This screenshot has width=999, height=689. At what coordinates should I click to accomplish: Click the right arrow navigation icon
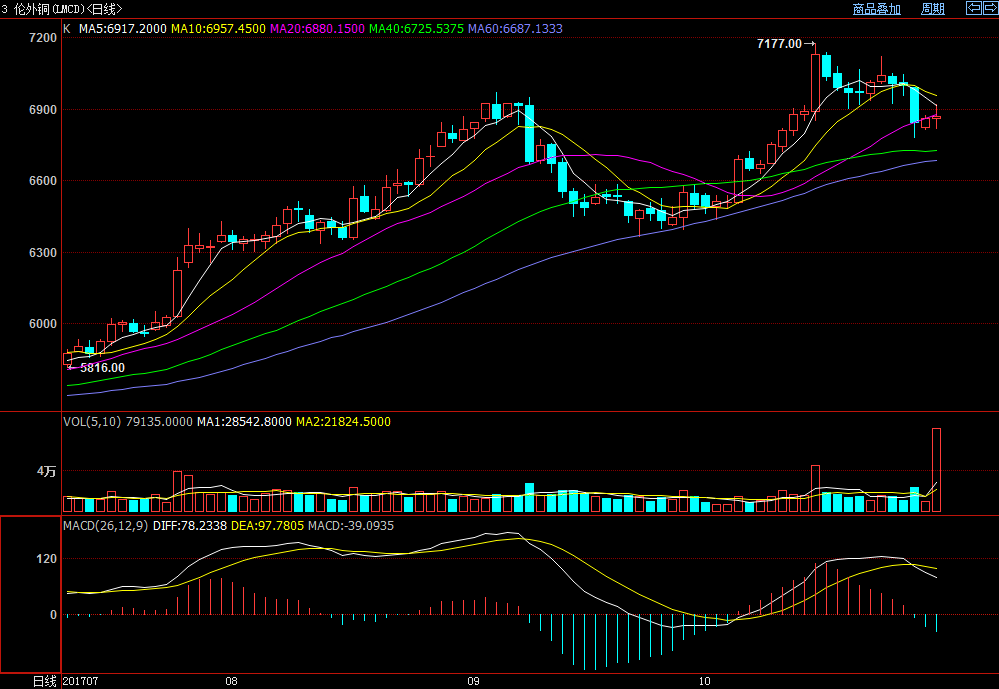click(990, 8)
